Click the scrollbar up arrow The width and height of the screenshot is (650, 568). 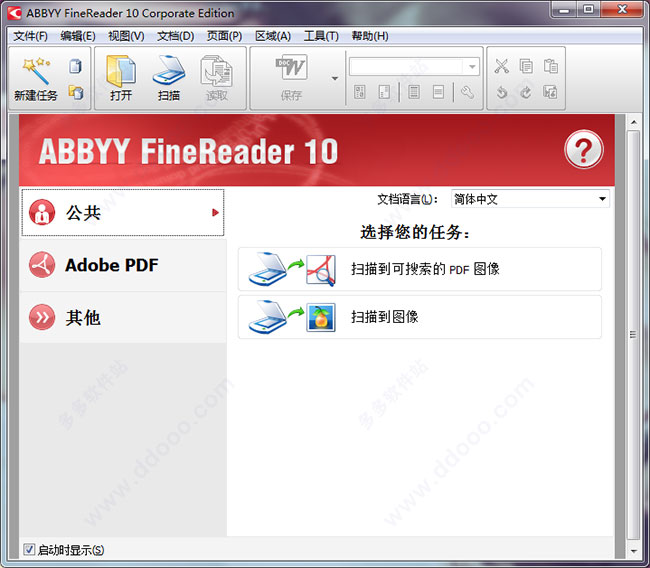click(633, 122)
